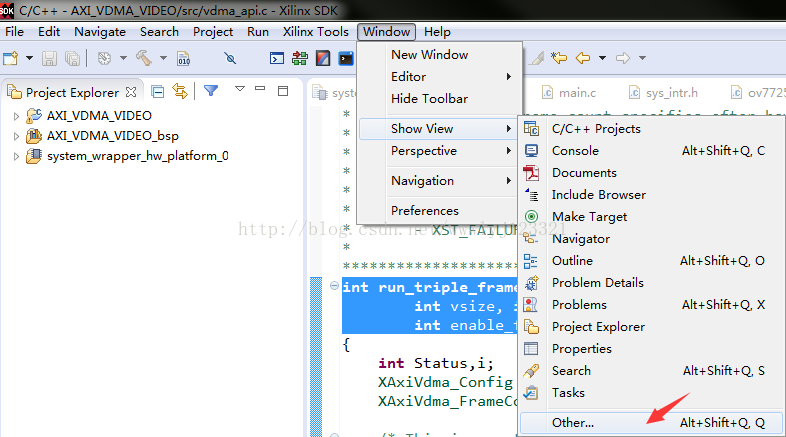Open the Back history dropdown arrow
786x437 pixels.
point(603,58)
